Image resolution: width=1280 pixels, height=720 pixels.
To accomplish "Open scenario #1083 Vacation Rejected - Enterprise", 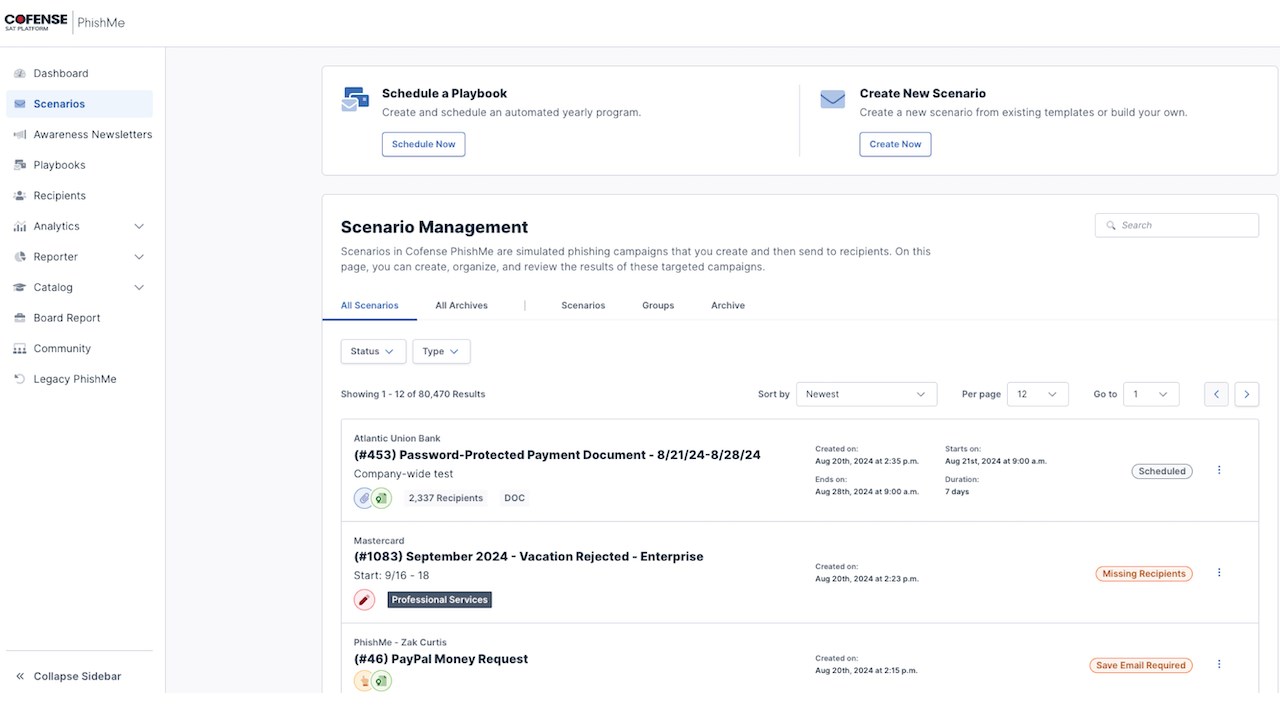I will point(529,557).
